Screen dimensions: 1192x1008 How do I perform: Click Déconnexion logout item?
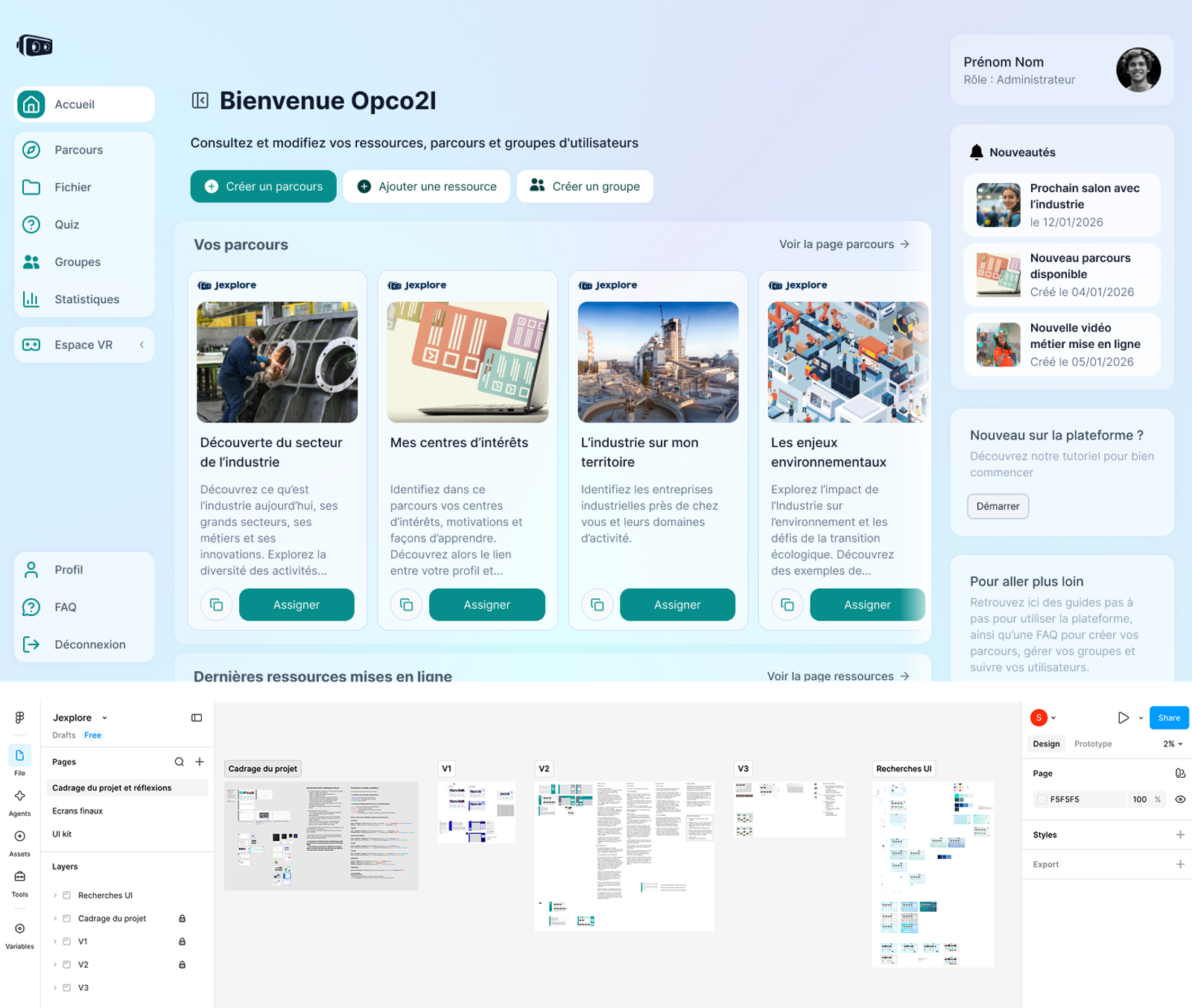[x=84, y=644]
